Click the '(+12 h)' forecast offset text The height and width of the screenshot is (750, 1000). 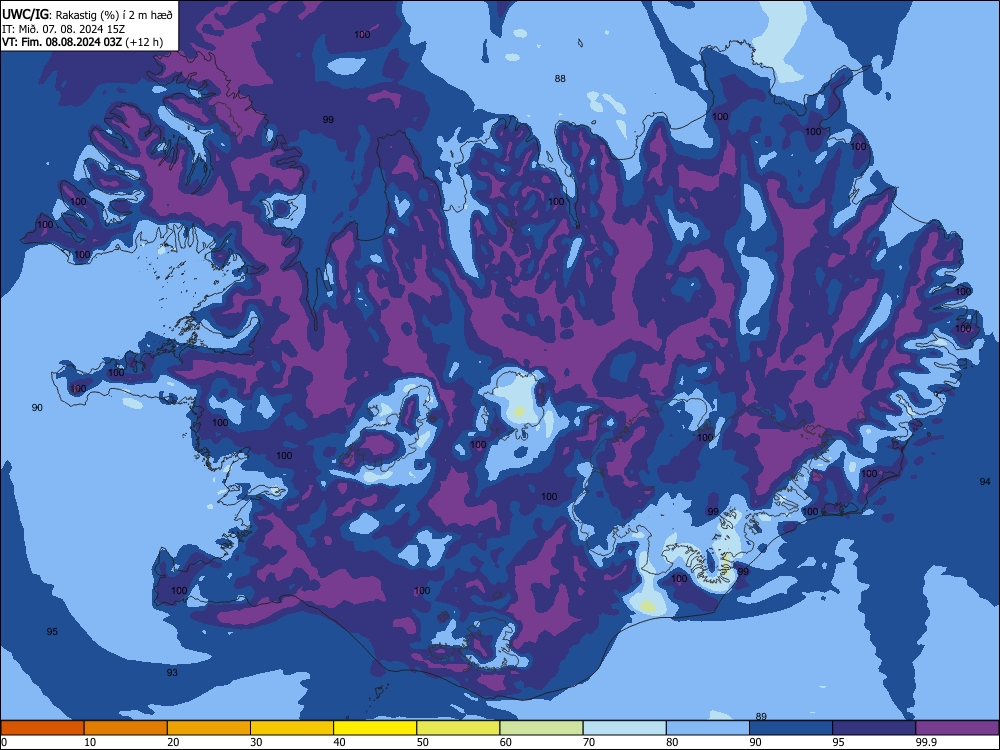pyautogui.click(x=144, y=42)
